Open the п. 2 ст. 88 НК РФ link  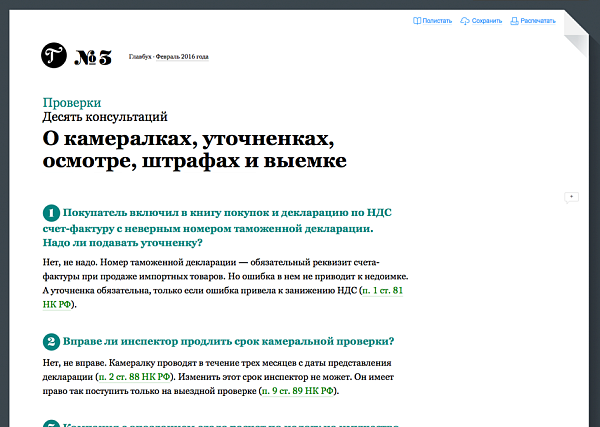134,377
